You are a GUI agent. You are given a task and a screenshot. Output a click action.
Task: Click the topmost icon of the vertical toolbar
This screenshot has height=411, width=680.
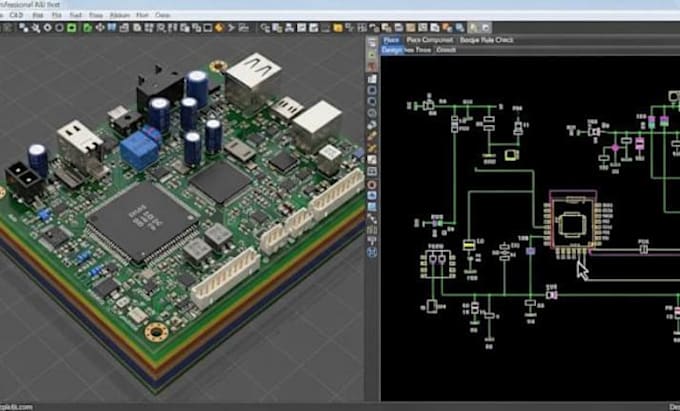(x=372, y=42)
